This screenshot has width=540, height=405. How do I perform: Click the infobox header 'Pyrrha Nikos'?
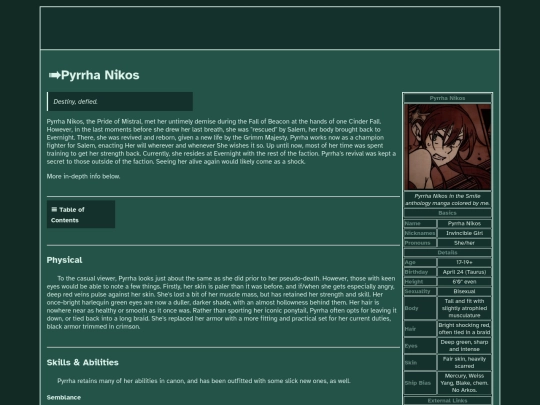pos(447,98)
